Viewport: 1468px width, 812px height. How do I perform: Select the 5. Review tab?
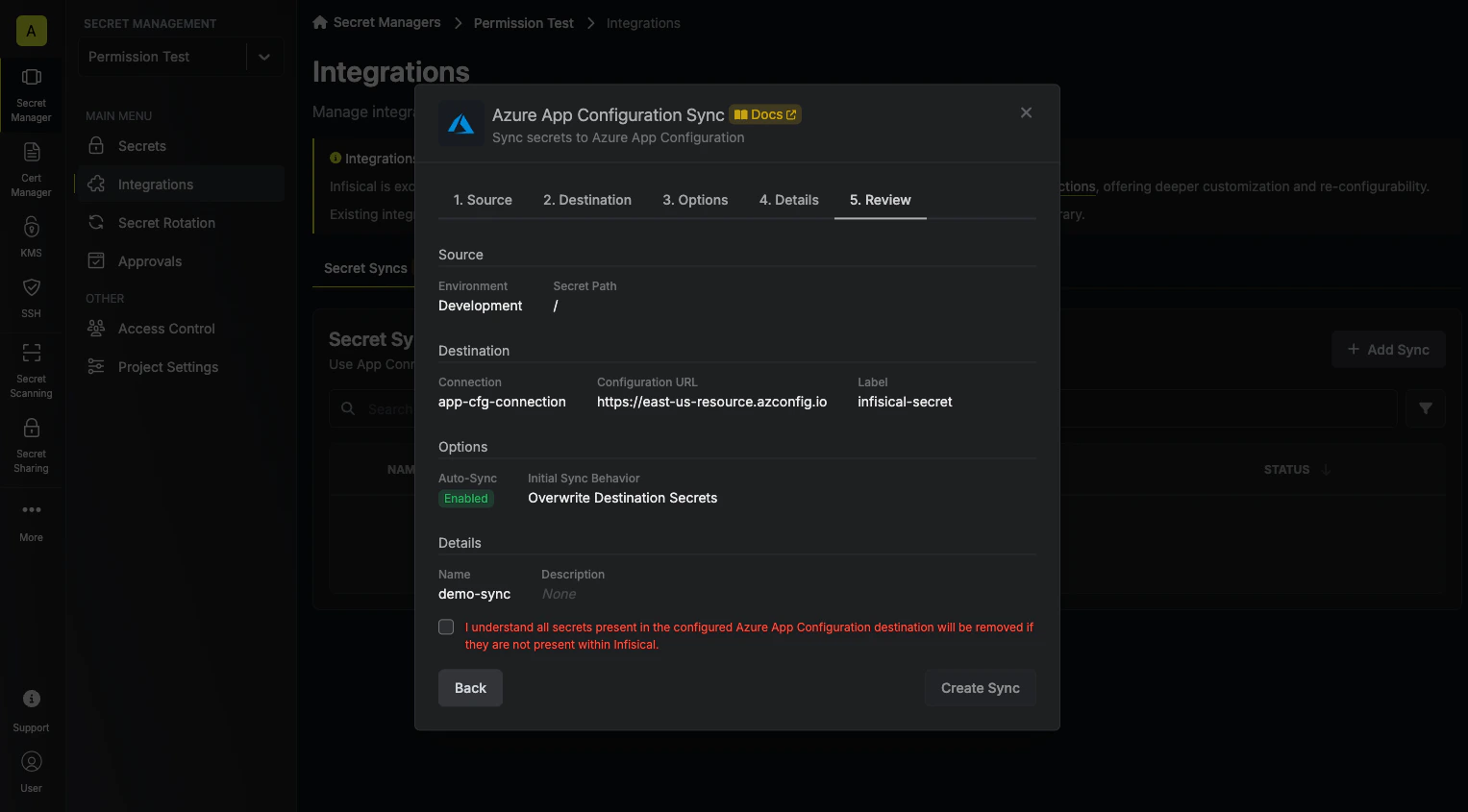881,200
